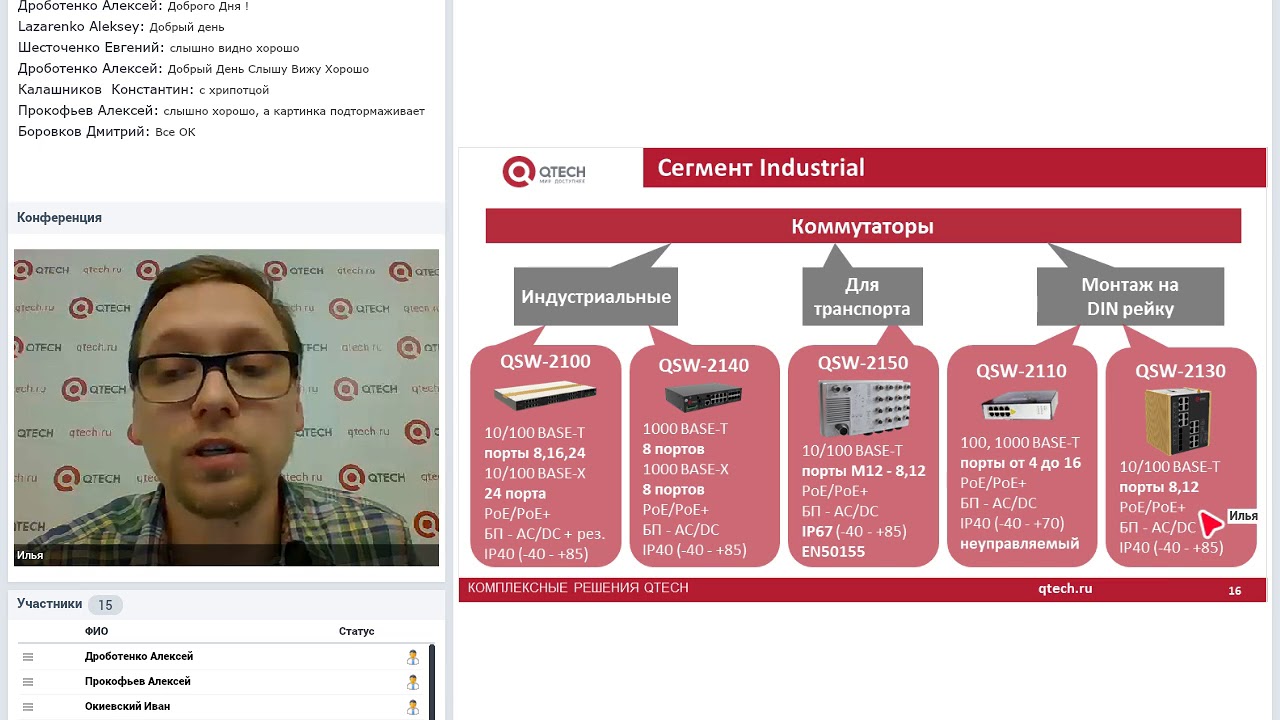Image resolution: width=1280 pixels, height=720 pixels.
Task: Click the QSW-2100 model heading
Action: coord(545,362)
